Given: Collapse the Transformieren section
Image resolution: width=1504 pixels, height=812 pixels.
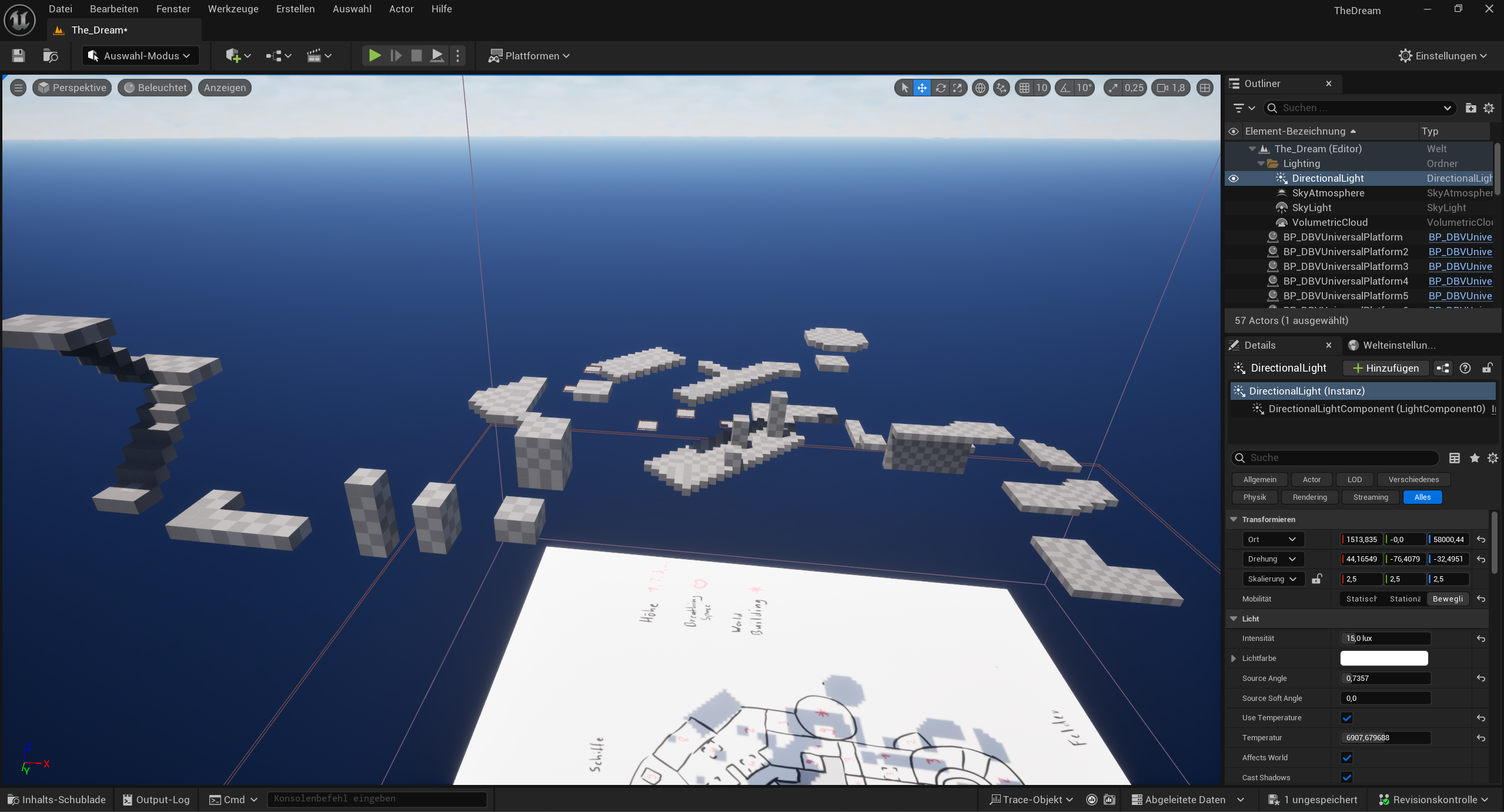Looking at the screenshot, I should click(1234, 519).
